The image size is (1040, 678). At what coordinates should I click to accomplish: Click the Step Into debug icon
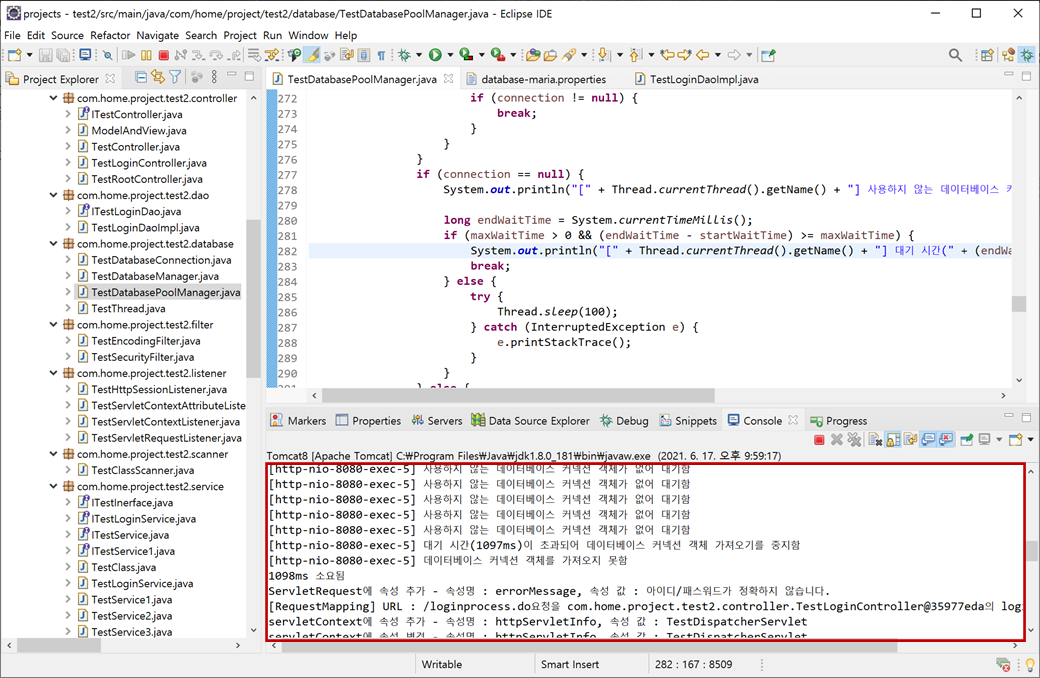198,55
